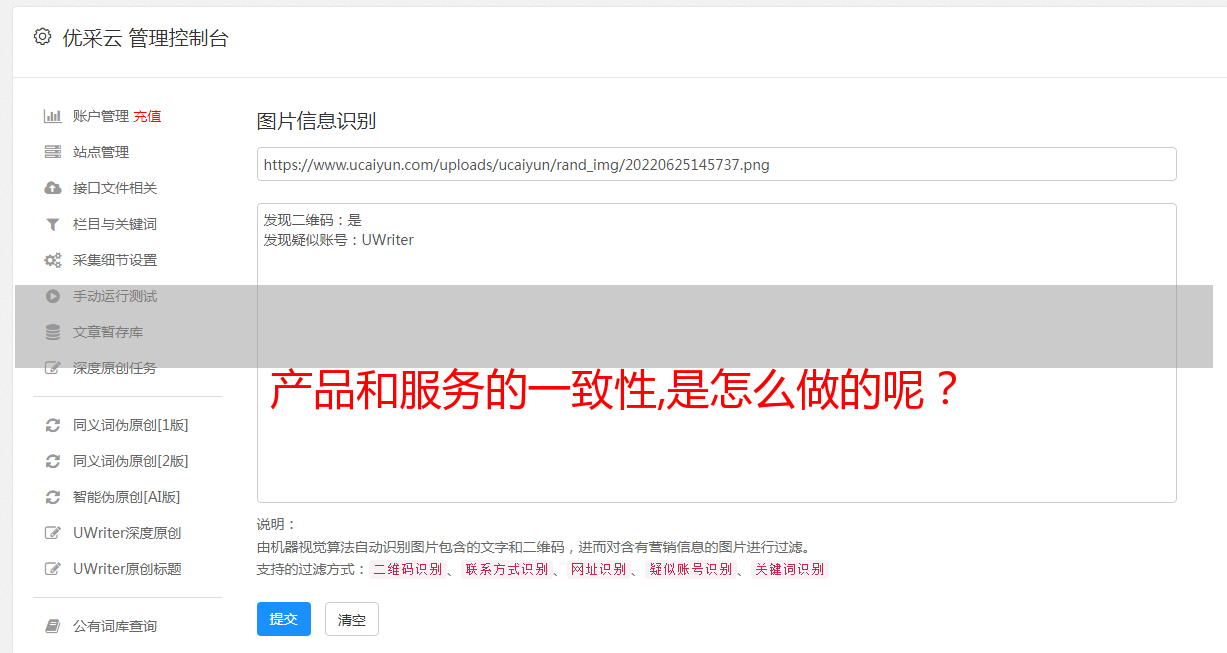This screenshot has width=1227, height=653.
Task: Click the gear icon beside 优采云 管理控制台
Action: 42,37
